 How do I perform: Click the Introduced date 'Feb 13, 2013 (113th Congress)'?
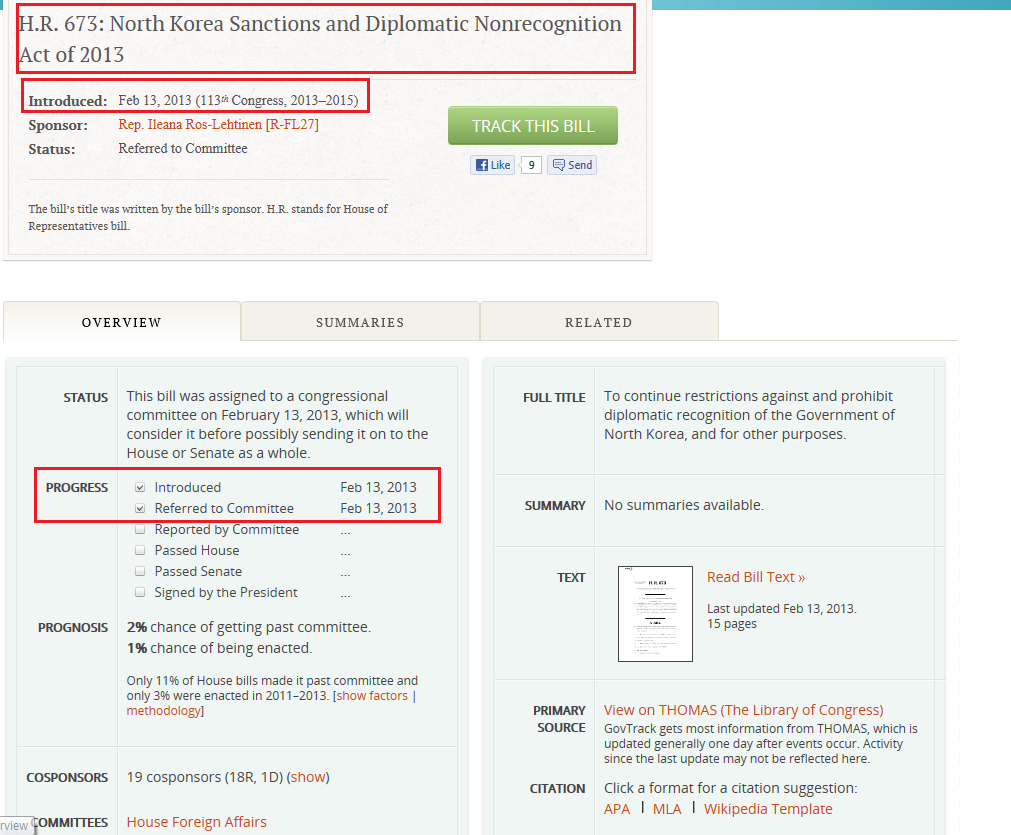[x=238, y=100]
